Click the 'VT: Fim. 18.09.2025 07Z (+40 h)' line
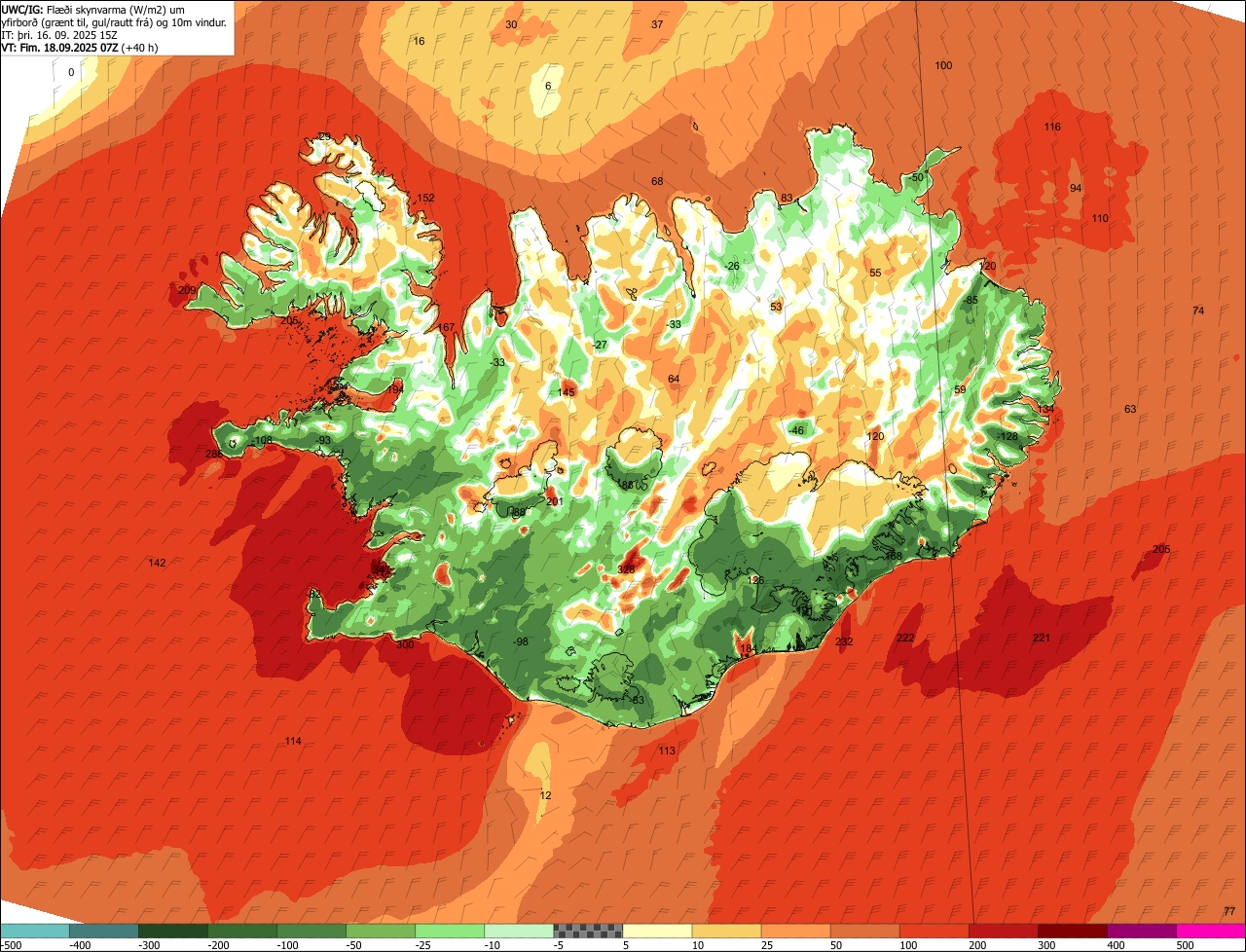 80,46
